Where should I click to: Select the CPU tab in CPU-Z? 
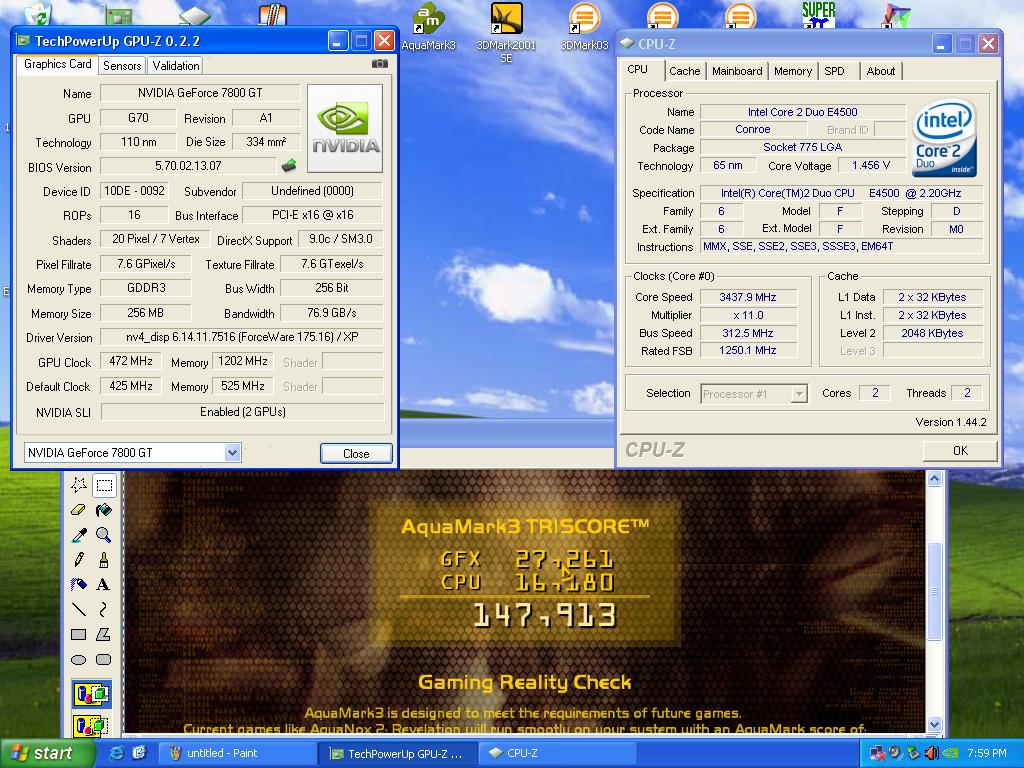pyautogui.click(x=638, y=69)
